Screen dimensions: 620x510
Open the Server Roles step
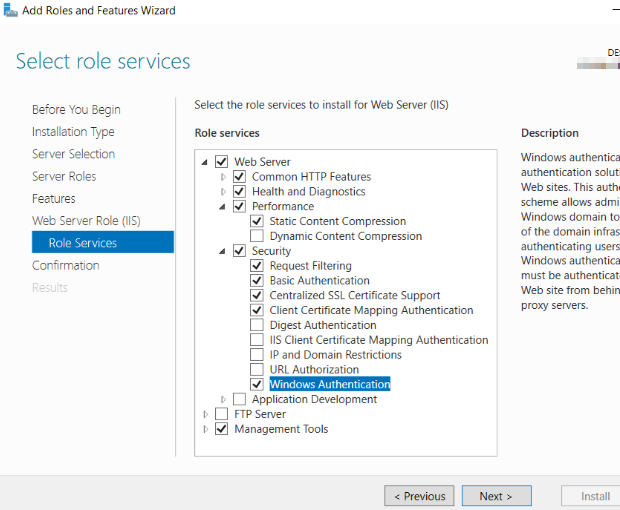click(x=64, y=176)
